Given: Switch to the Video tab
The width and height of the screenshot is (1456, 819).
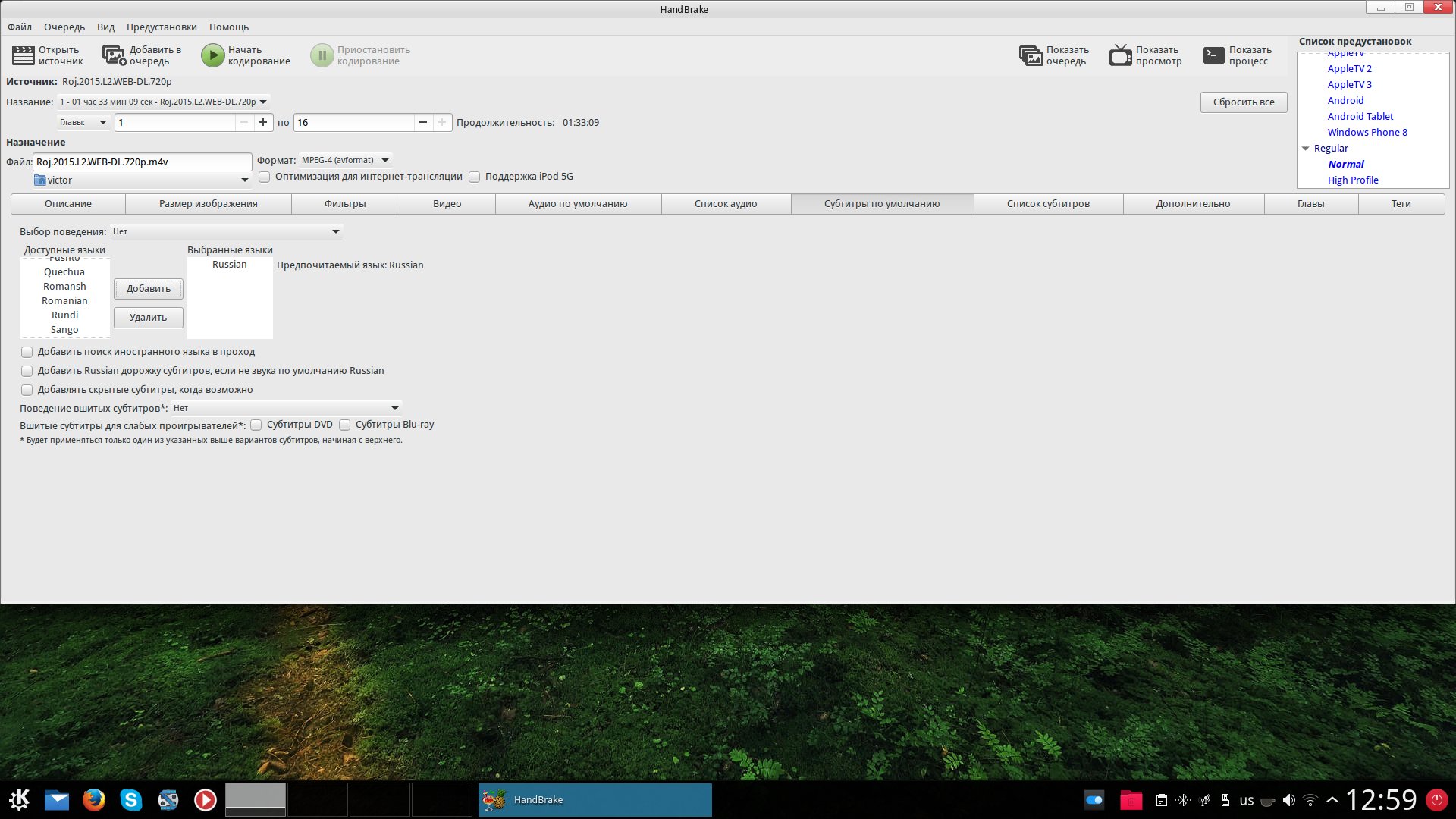Looking at the screenshot, I should [x=447, y=204].
